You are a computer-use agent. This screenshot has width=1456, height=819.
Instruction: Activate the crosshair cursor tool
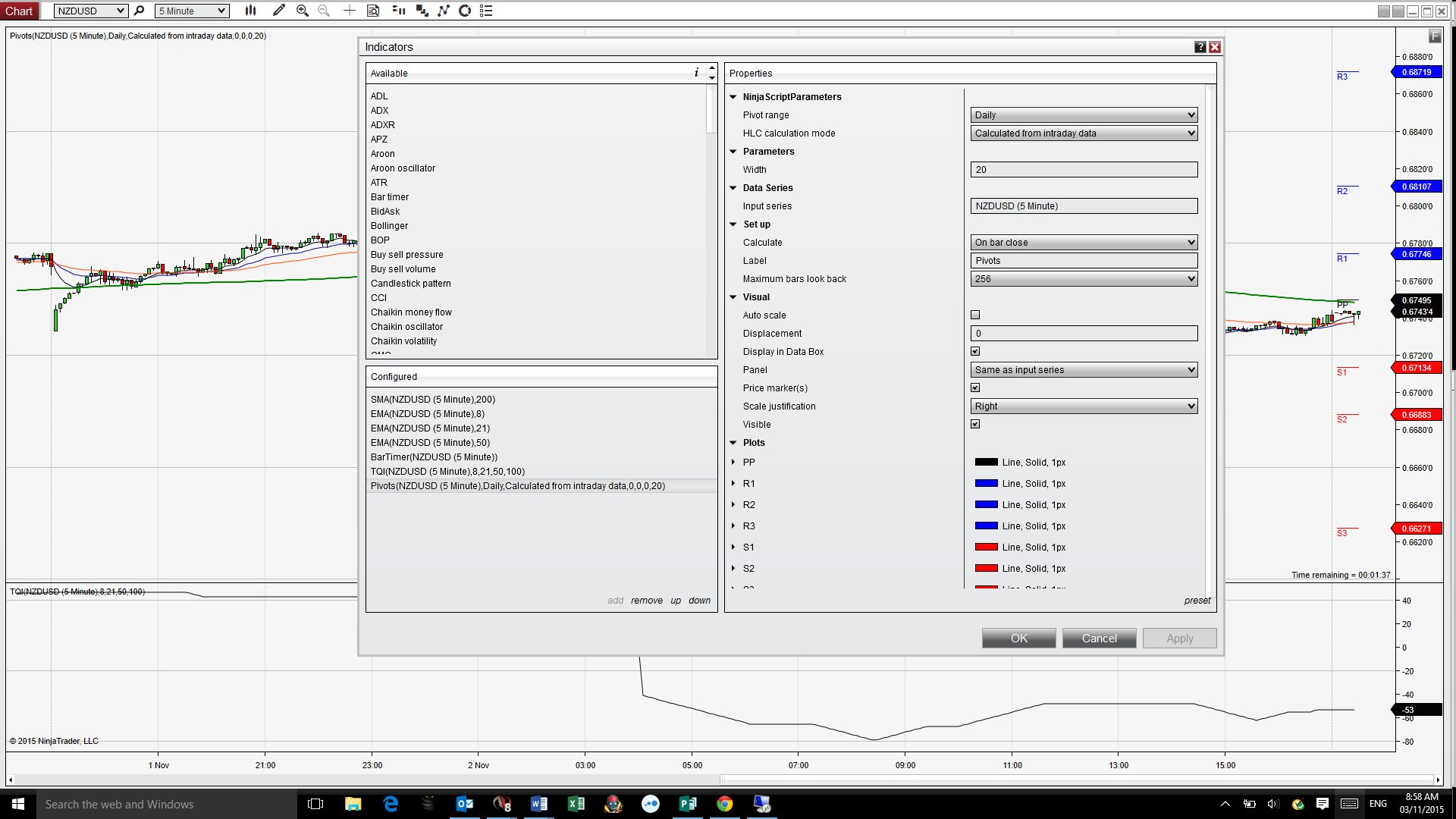tap(349, 11)
